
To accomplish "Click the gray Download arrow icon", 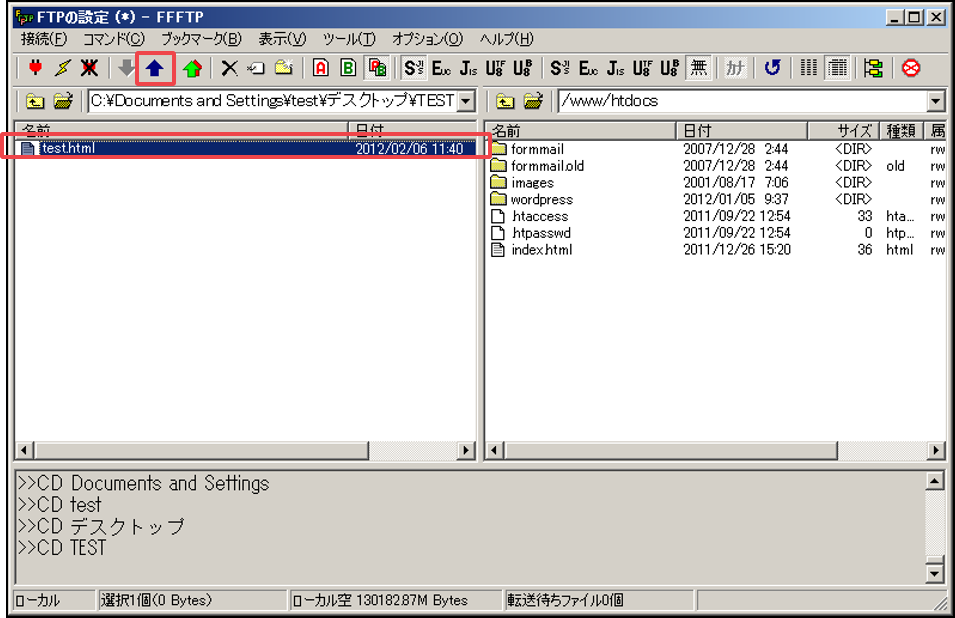I will click(x=126, y=68).
